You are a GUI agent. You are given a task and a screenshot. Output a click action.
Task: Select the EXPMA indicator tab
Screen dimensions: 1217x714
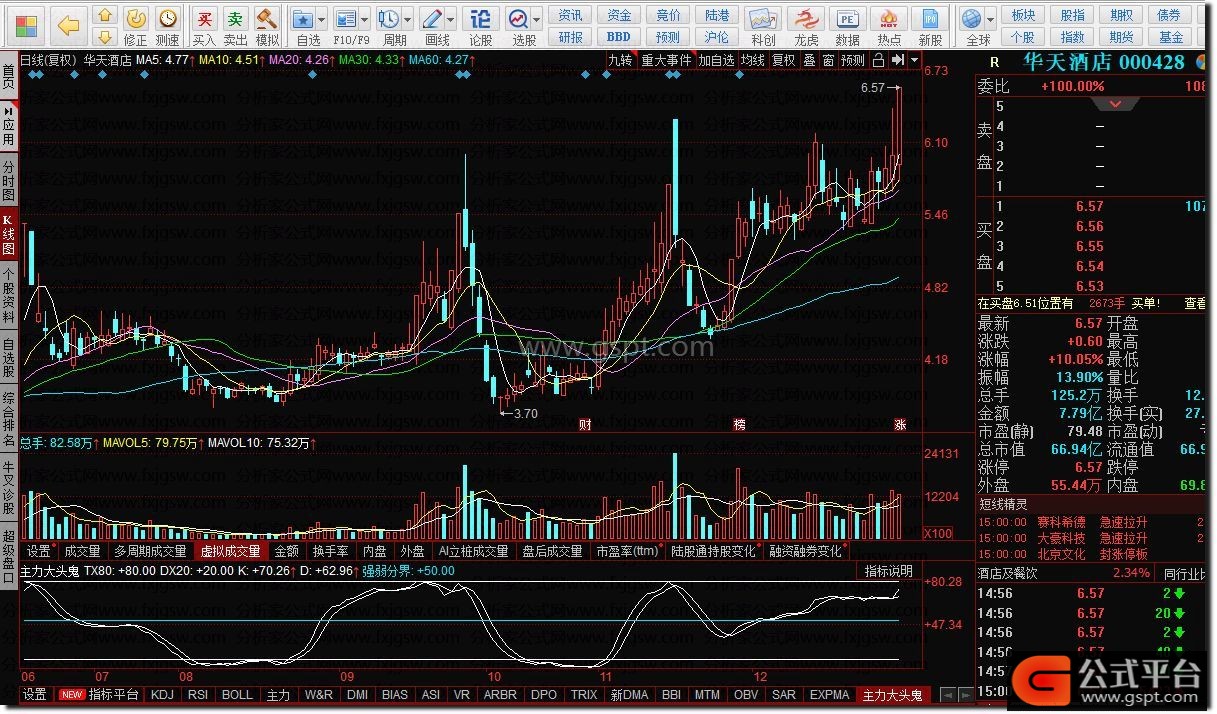(829, 694)
